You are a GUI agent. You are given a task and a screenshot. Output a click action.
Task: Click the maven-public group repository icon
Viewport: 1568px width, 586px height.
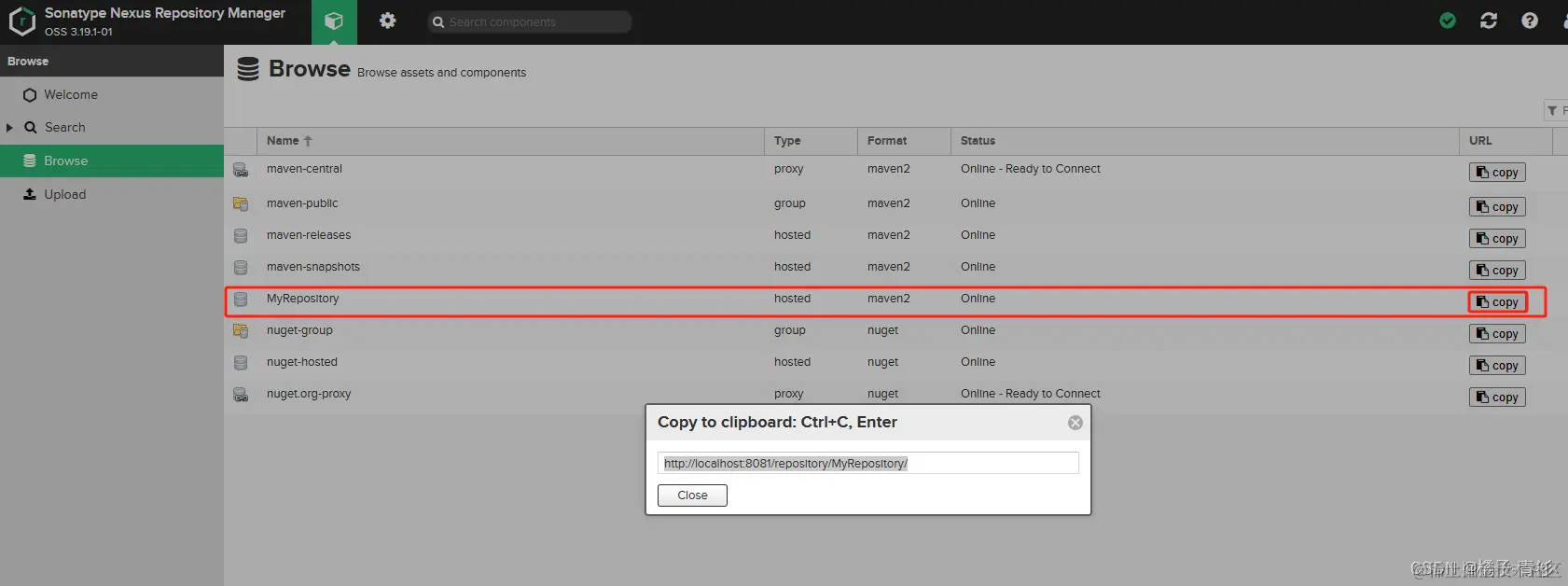pyautogui.click(x=241, y=203)
